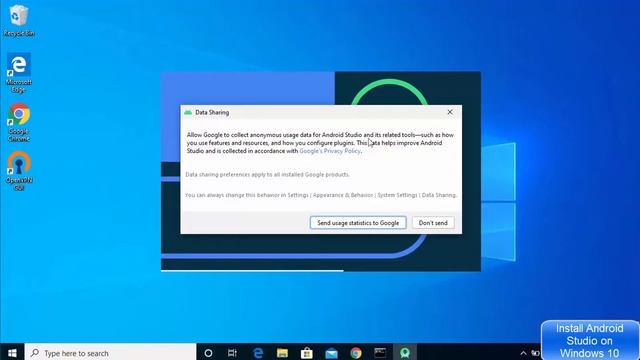The image size is (640, 360).
Task: Select OpenVPN GUI desktop shortcut
Action: 18,171
